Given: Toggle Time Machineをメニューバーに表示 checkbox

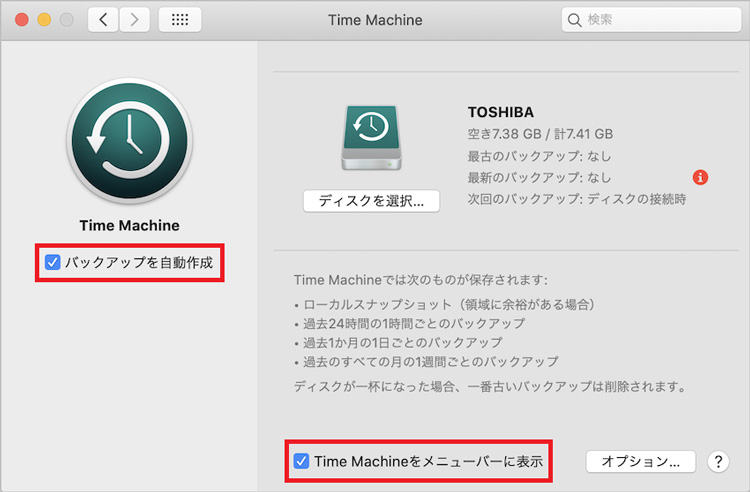Looking at the screenshot, I should click(x=301, y=461).
